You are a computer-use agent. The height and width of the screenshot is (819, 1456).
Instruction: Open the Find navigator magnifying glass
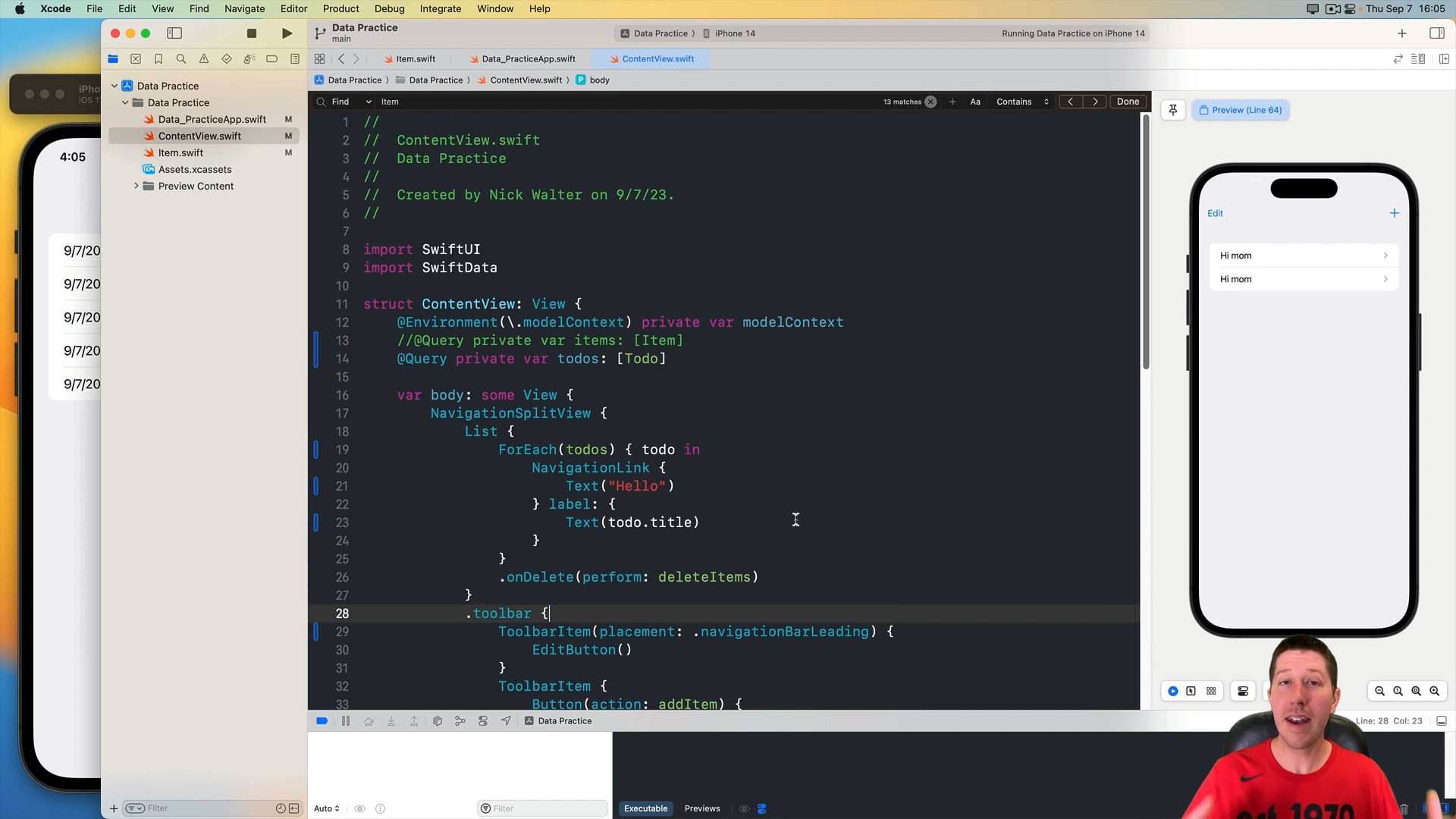click(x=181, y=59)
